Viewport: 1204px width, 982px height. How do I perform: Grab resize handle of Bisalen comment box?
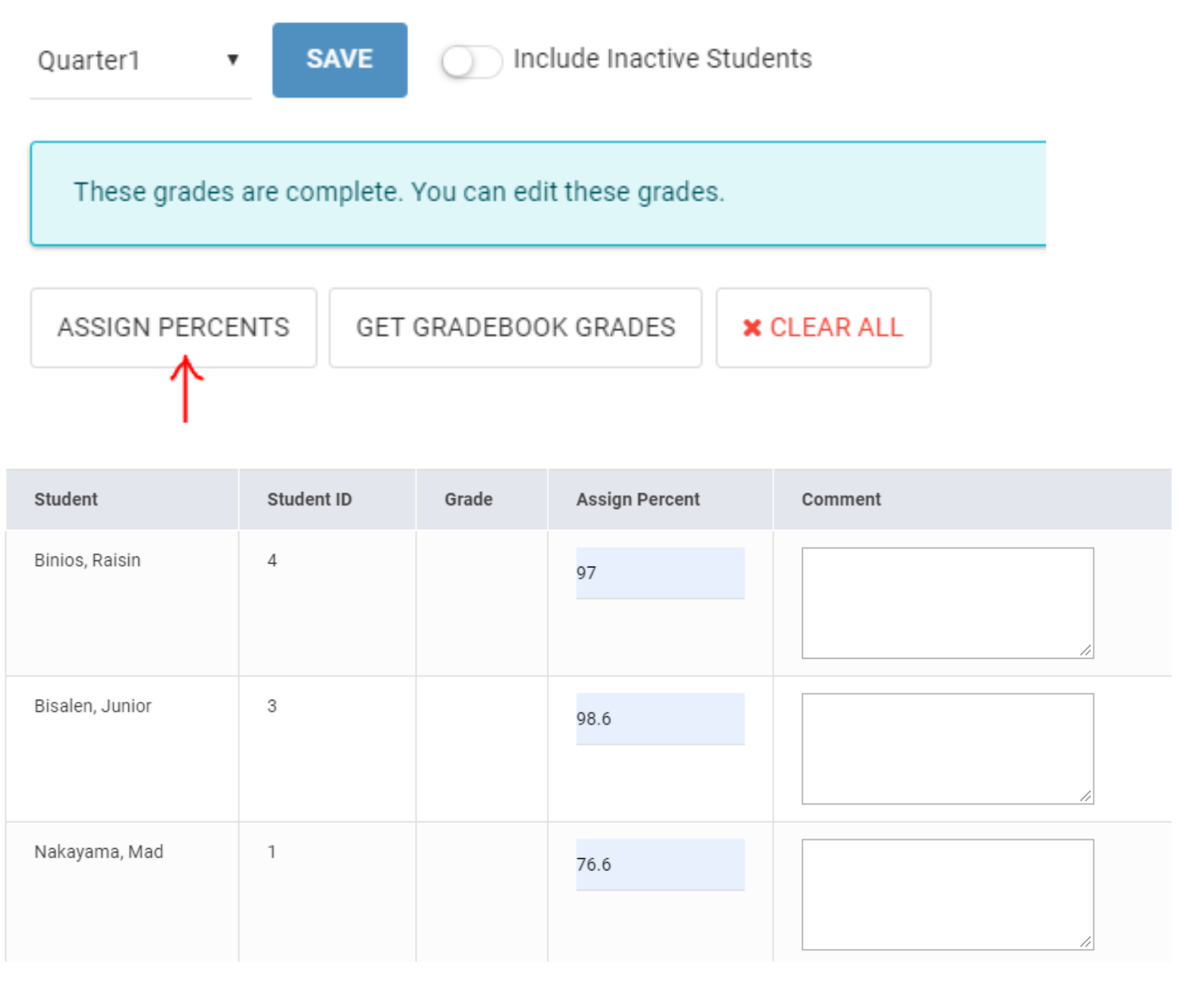tap(1086, 796)
